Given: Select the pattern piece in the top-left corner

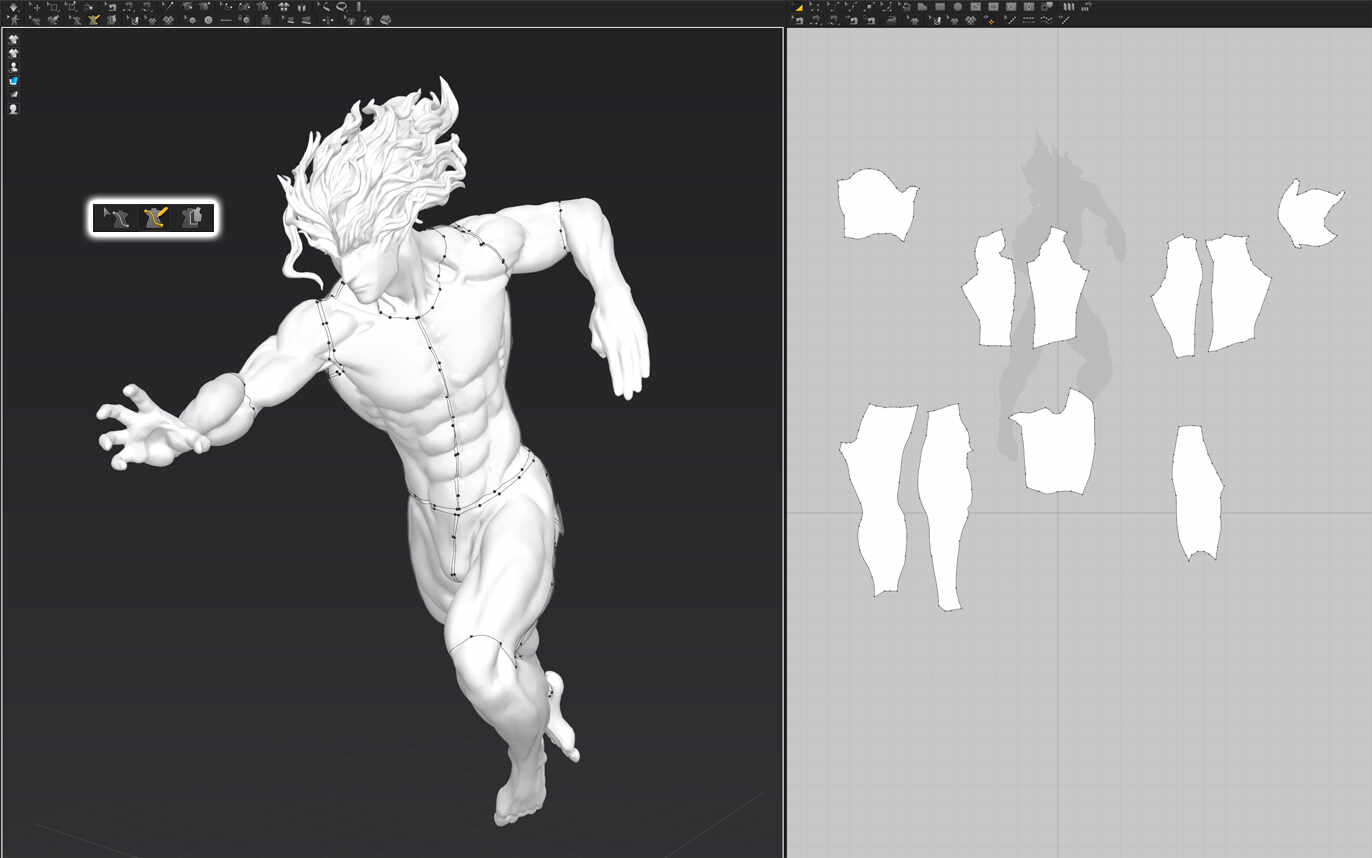Looking at the screenshot, I should pos(876,205).
